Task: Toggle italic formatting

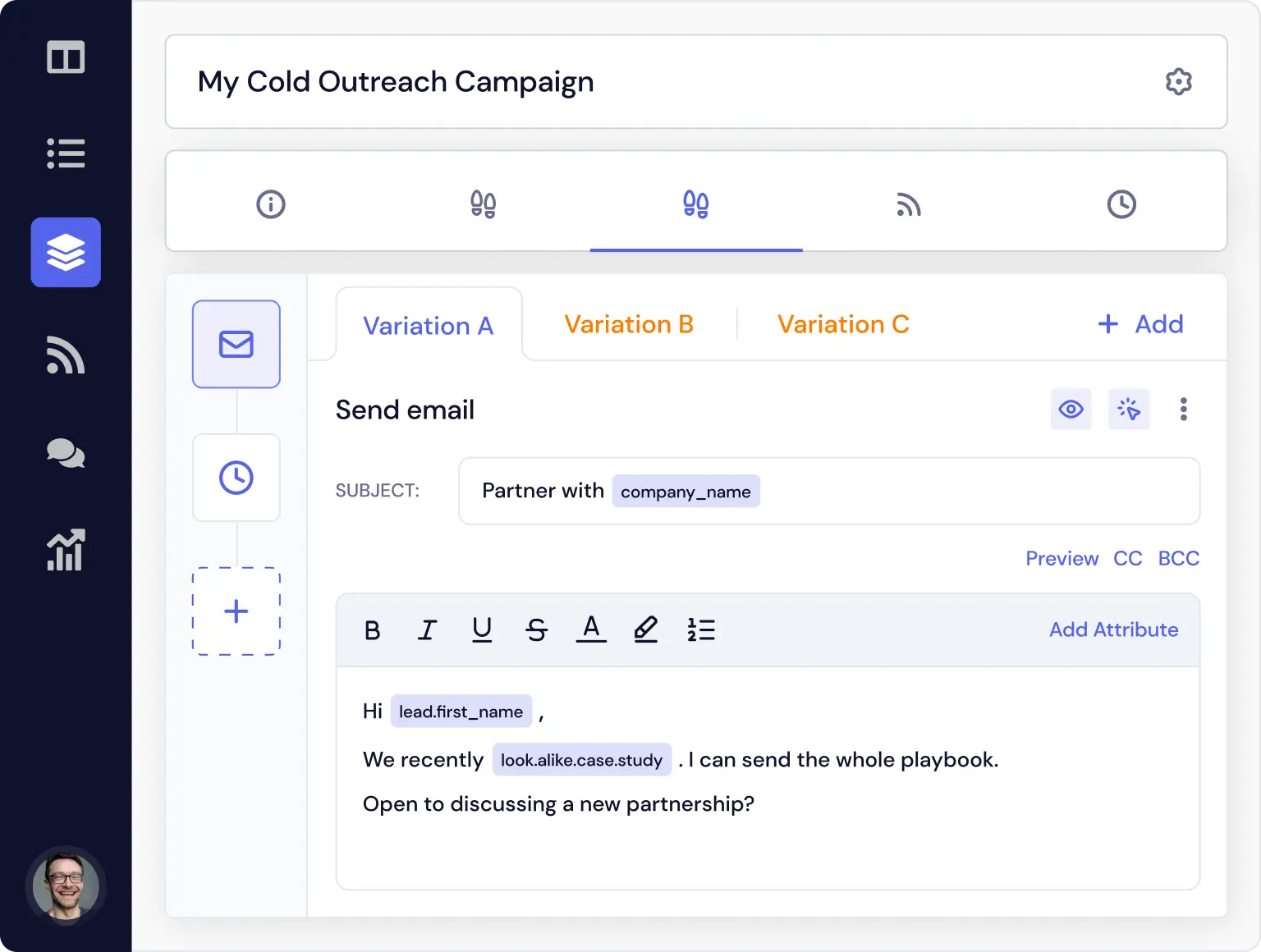Action: [427, 630]
